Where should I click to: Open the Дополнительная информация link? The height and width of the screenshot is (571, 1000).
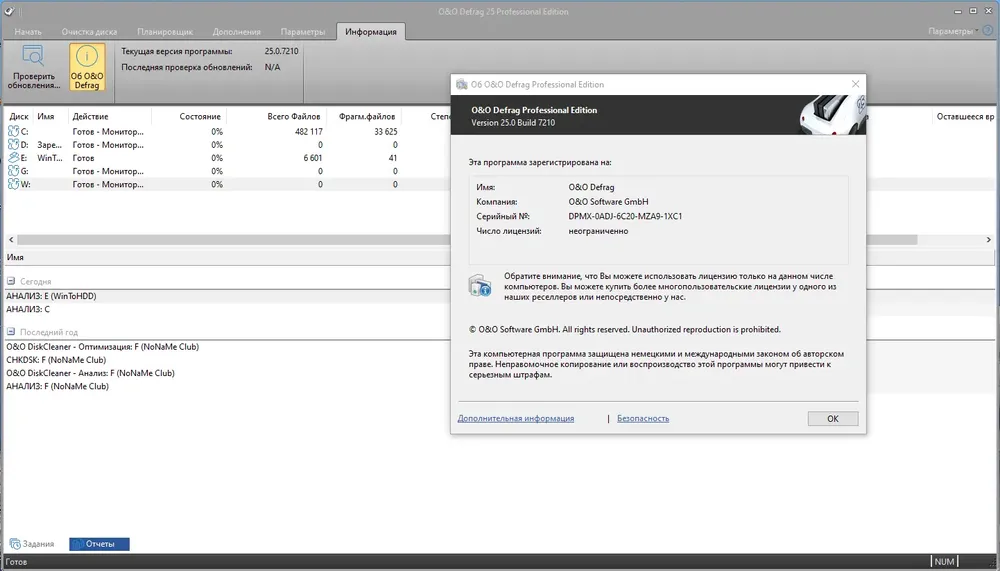pos(515,419)
